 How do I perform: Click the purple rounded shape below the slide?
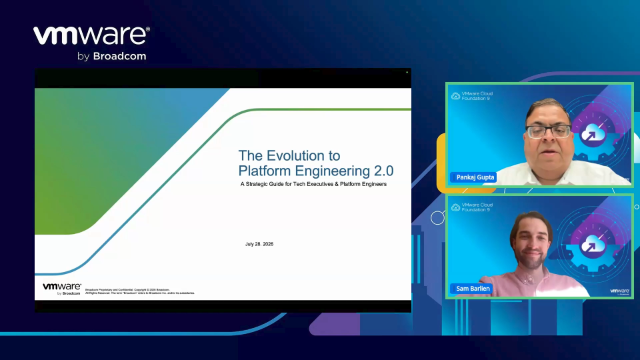335,324
